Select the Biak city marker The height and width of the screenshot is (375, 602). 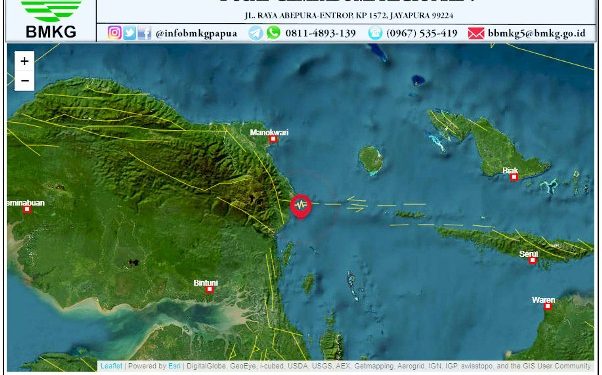pyautogui.click(x=514, y=177)
